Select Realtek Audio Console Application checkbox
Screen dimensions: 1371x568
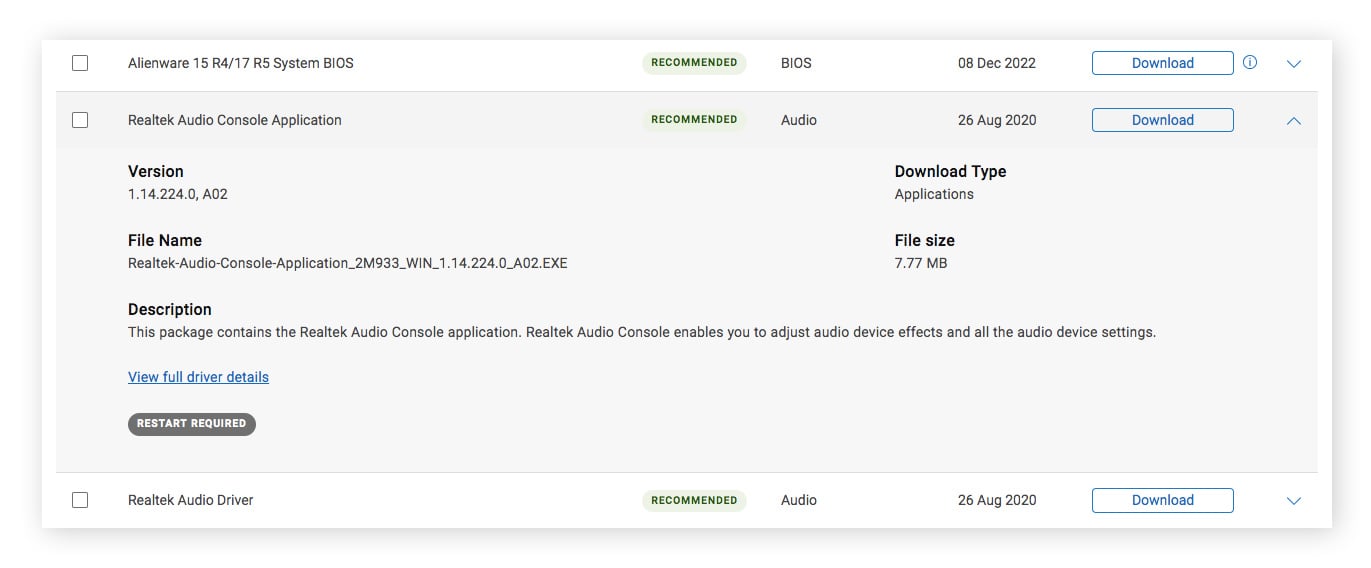pyautogui.click(x=80, y=120)
